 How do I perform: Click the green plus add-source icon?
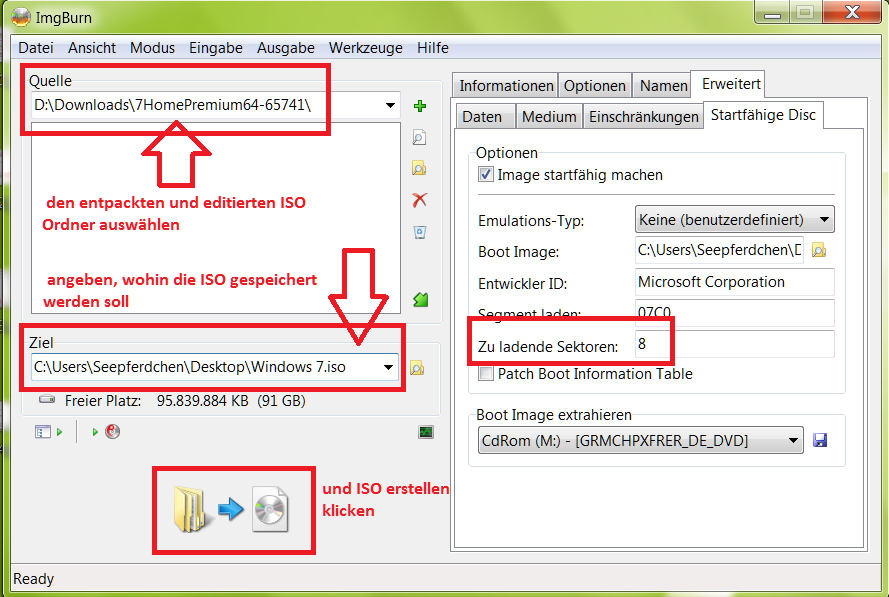(420, 106)
